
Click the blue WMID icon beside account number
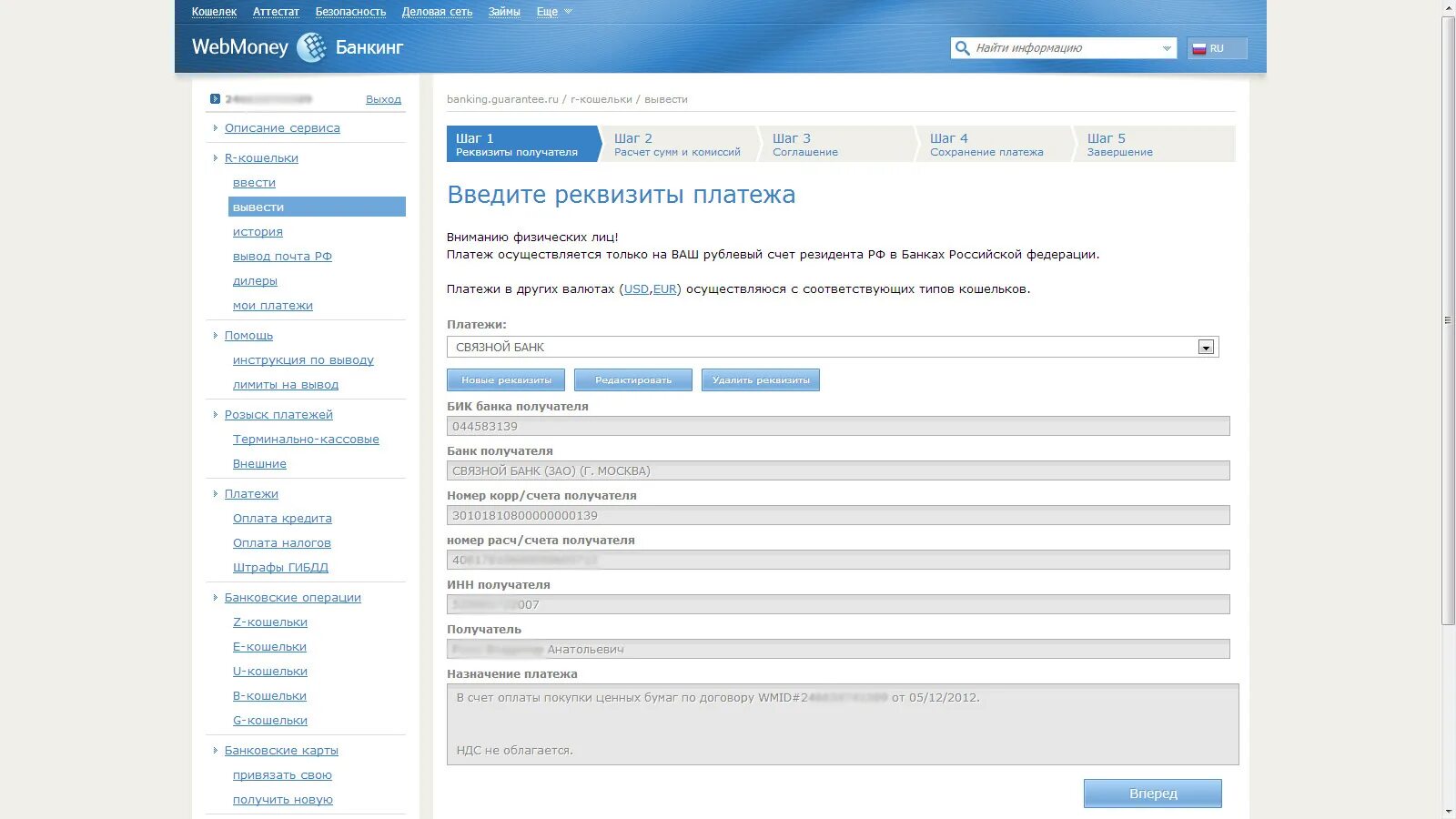215,99
